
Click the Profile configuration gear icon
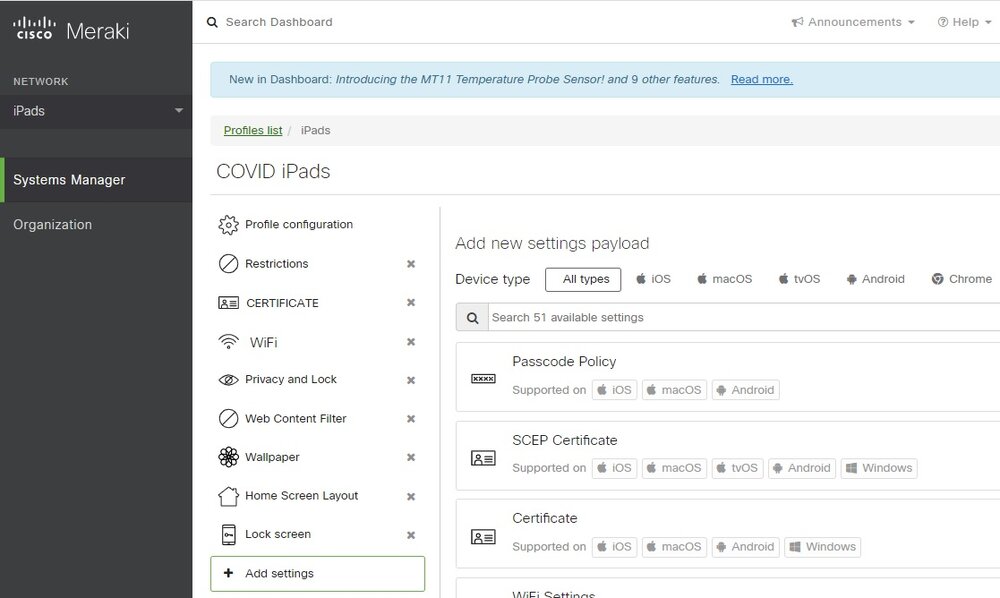click(228, 224)
